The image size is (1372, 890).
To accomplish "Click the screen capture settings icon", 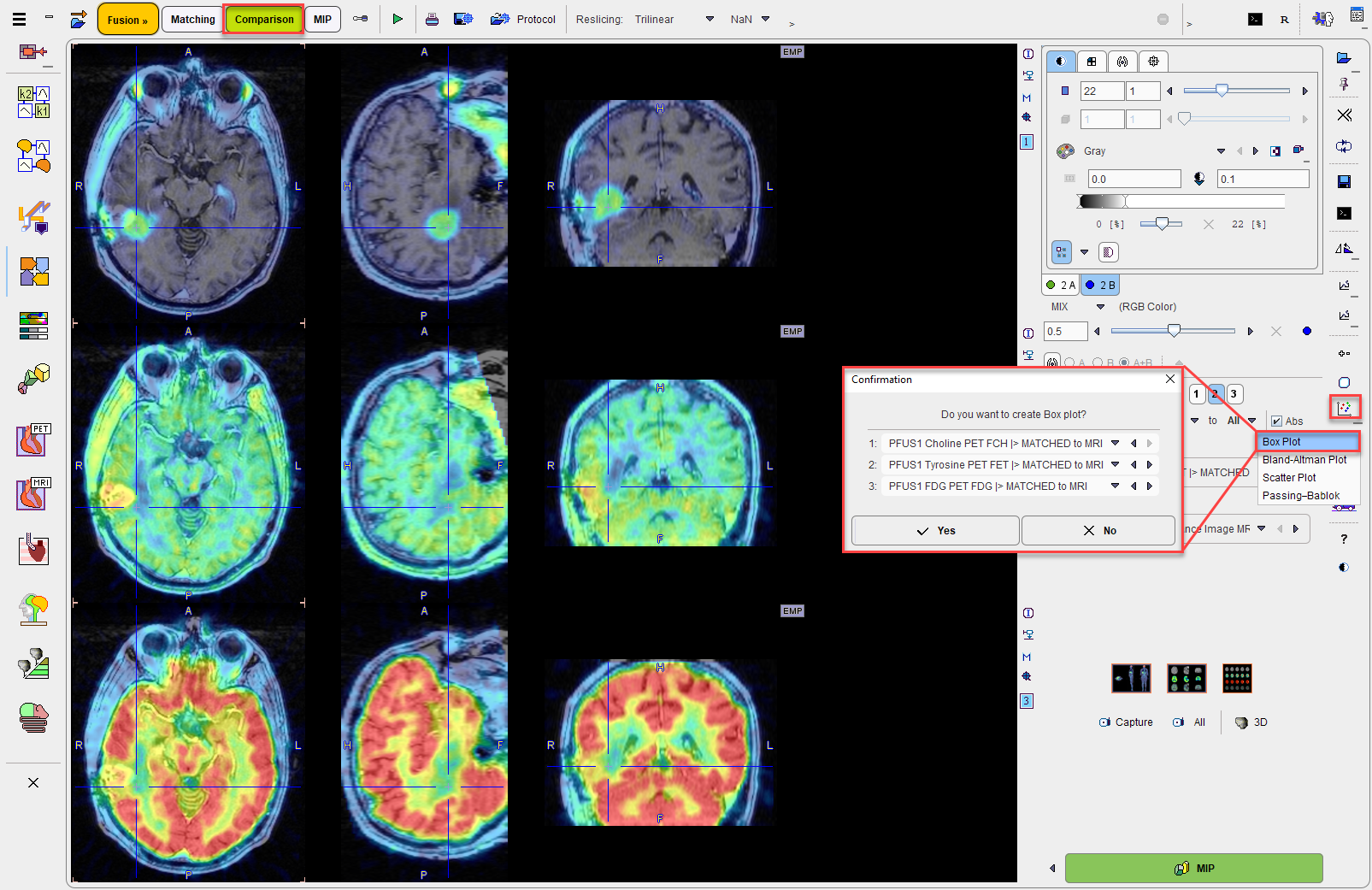I will click(463, 19).
